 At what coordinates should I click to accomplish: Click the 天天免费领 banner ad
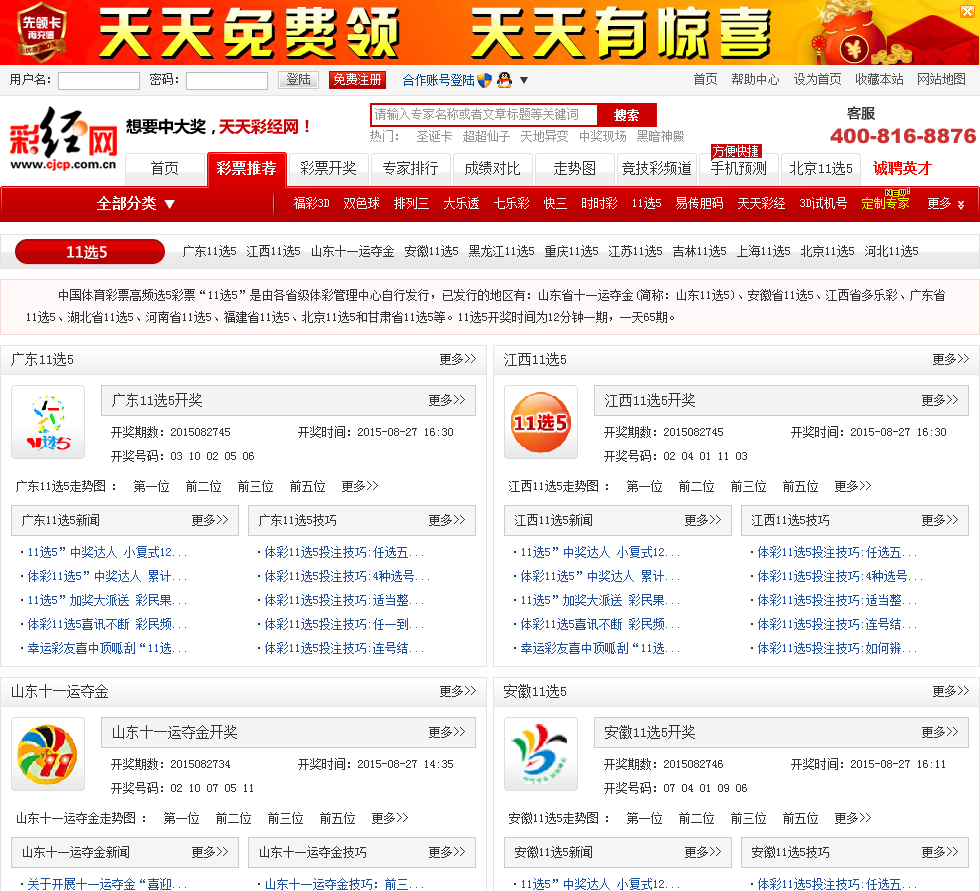coord(250,32)
